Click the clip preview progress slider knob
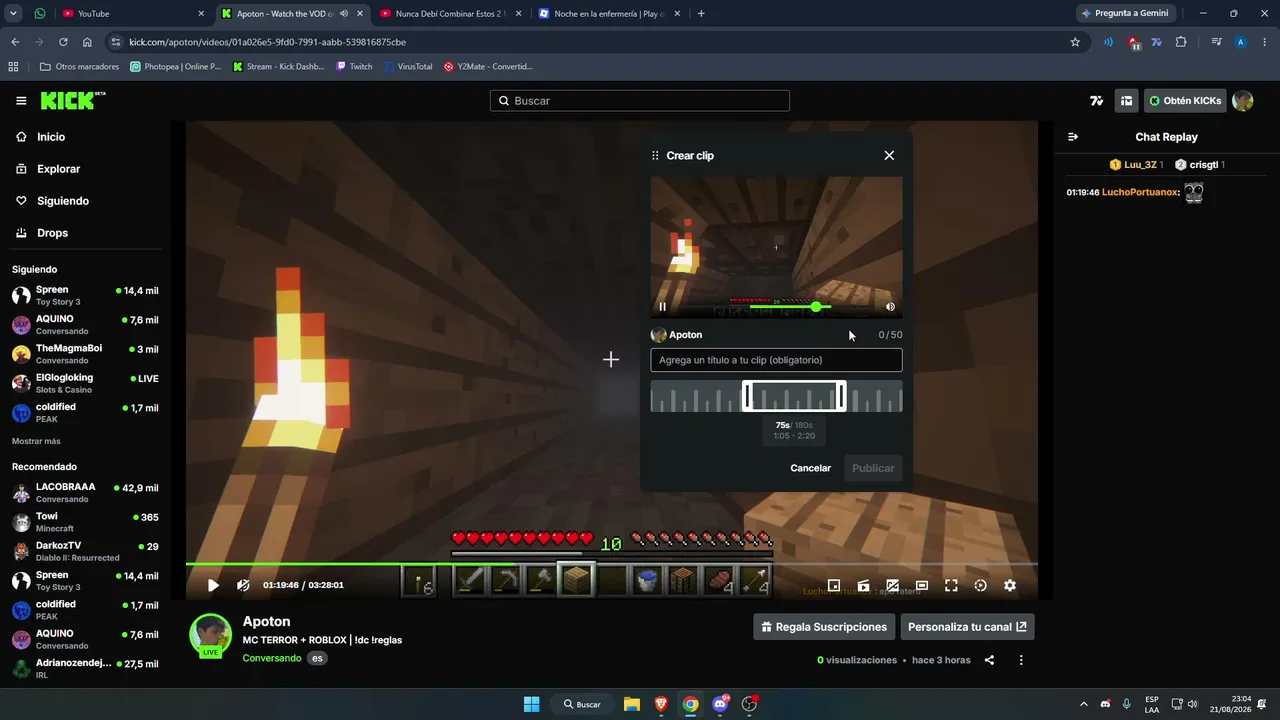The image size is (1280, 720). coord(817,307)
